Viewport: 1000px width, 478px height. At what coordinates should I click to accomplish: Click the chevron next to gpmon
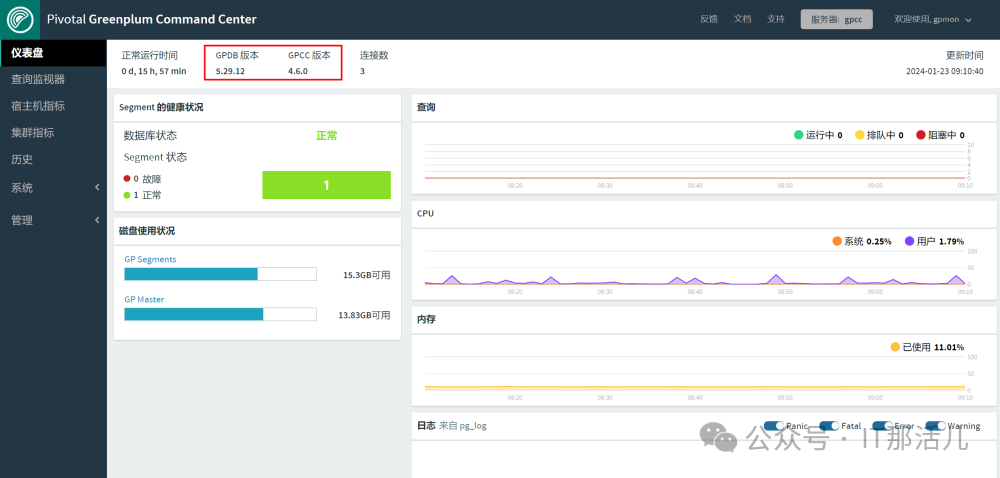pos(968,20)
